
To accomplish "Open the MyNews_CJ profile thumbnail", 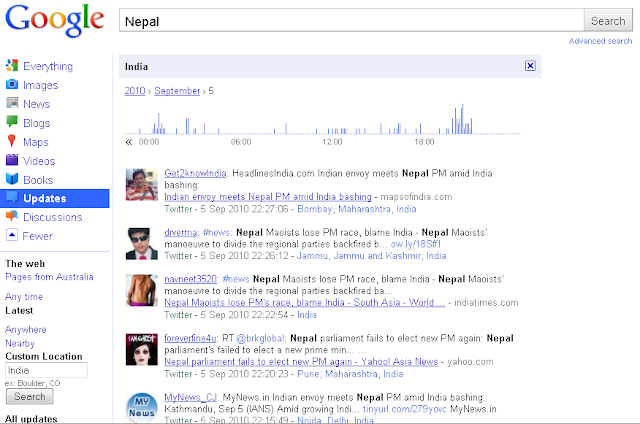I will tap(141, 407).
